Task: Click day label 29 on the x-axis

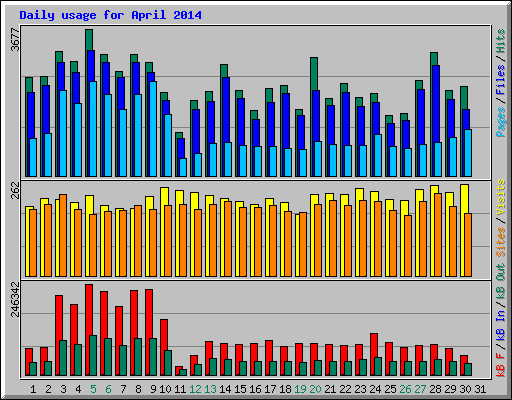Action: tap(450, 389)
